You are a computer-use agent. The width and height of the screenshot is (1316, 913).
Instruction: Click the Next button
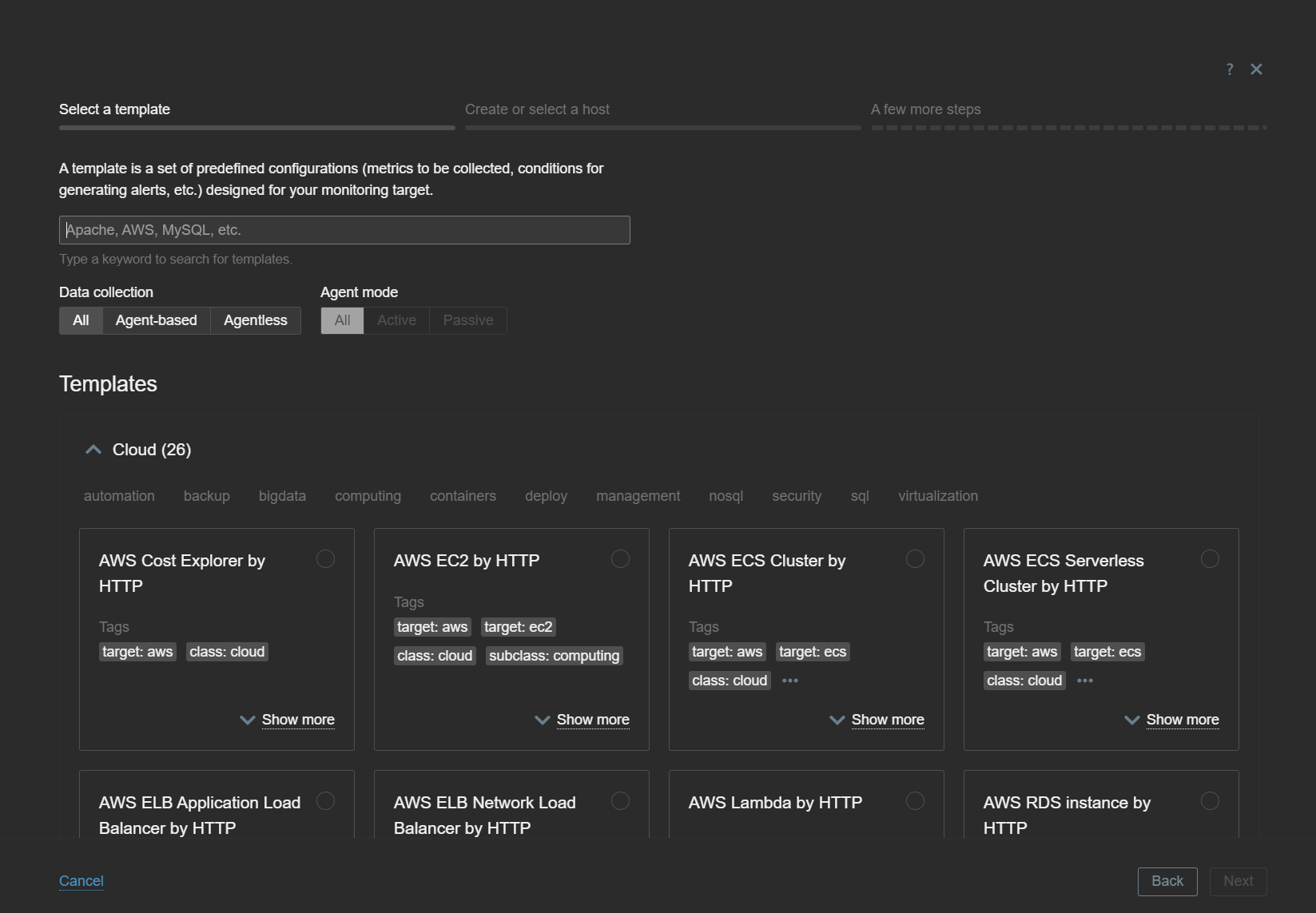pyautogui.click(x=1238, y=881)
